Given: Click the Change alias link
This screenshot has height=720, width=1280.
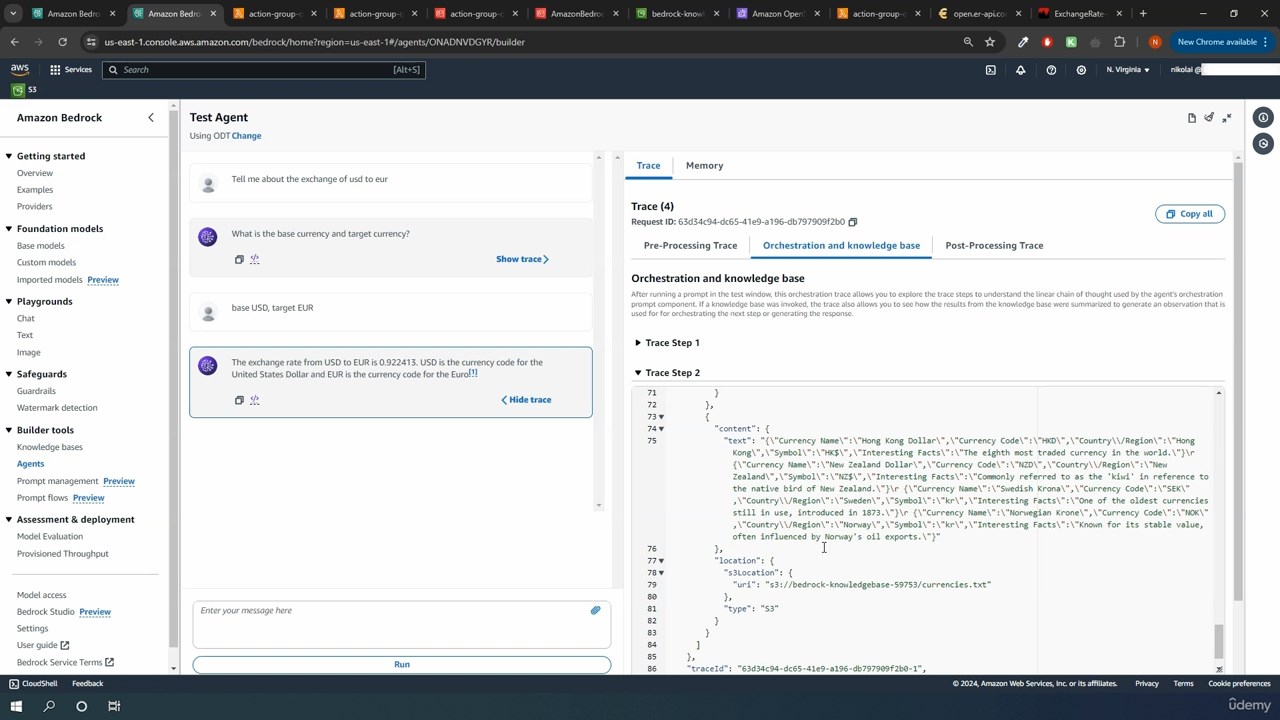Looking at the screenshot, I should 246,136.
